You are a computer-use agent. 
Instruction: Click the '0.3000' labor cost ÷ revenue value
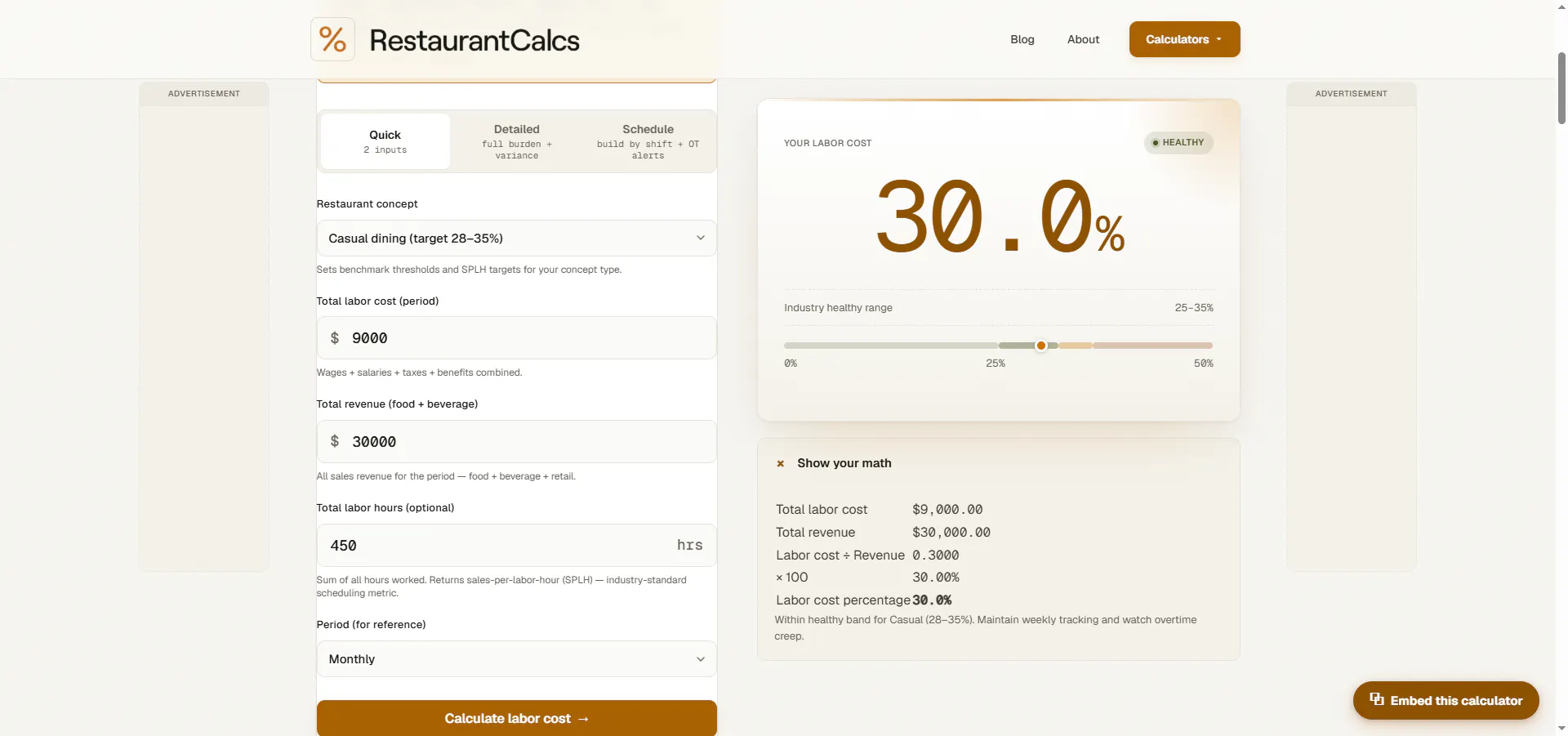[x=936, y=555]
